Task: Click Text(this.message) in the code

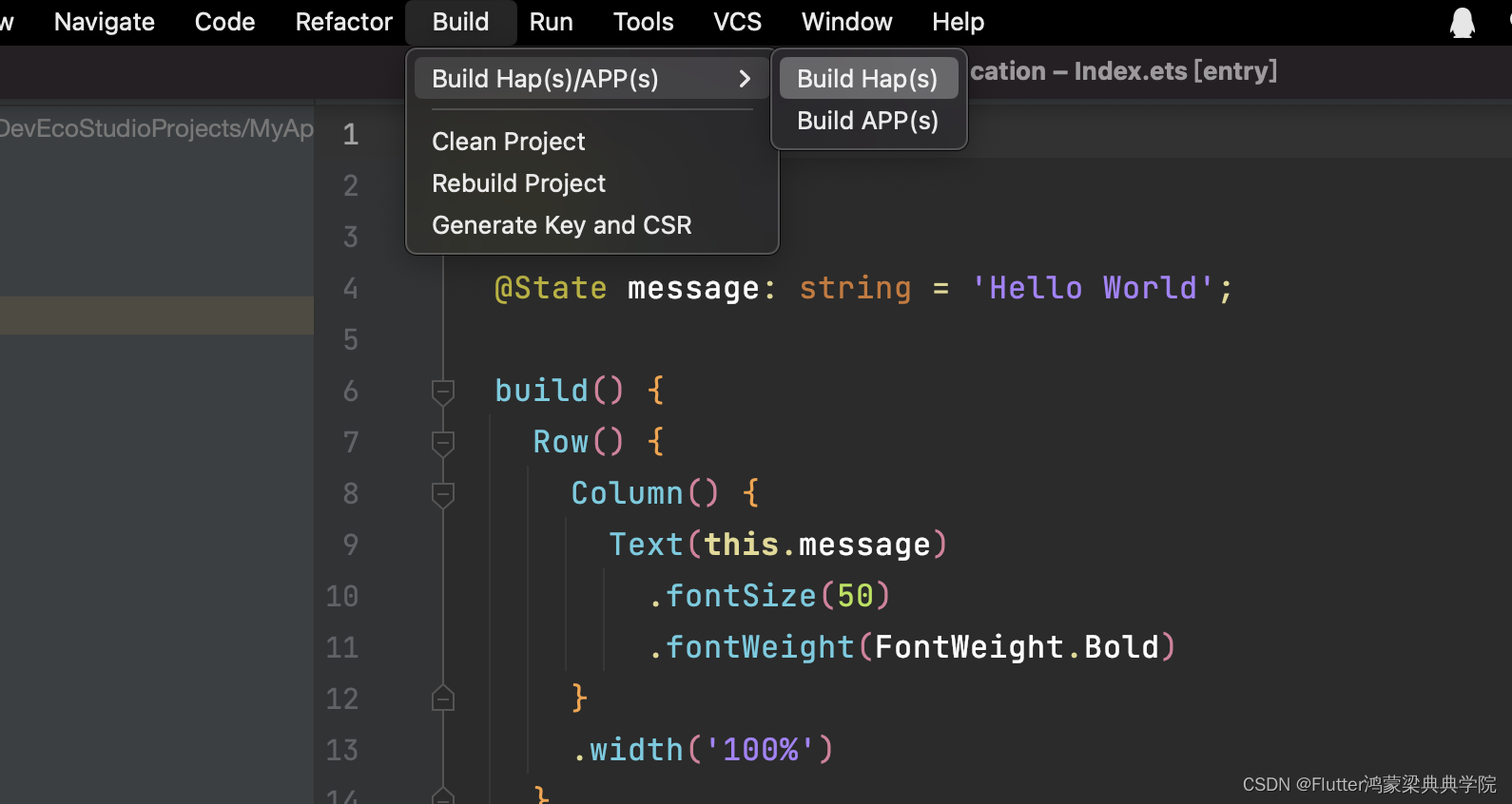Action: pyautogui.click(x=778, y=545)
